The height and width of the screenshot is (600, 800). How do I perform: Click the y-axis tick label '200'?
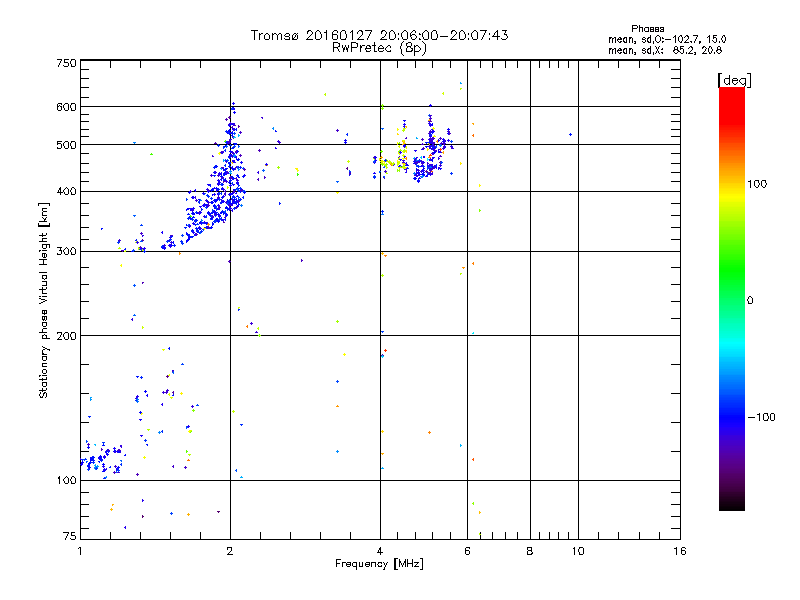pos(66,336)
